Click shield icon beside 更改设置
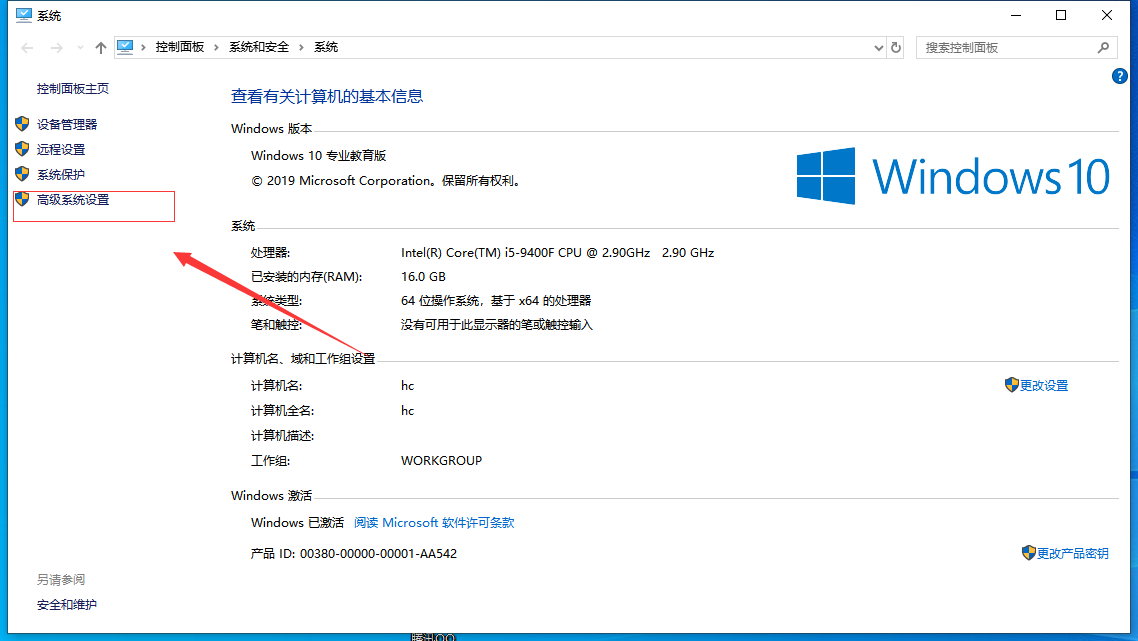Screen dimensions: 1138x641 (1012, 385)
